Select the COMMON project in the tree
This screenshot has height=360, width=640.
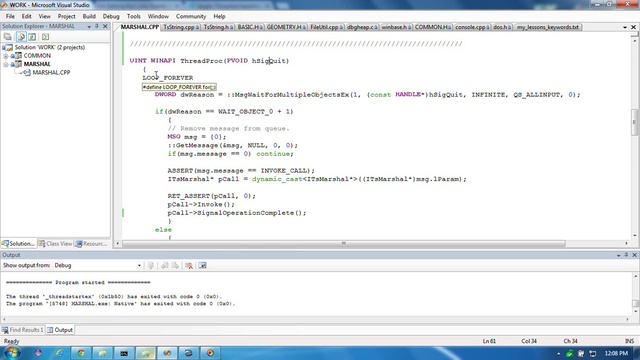[37, 56]
